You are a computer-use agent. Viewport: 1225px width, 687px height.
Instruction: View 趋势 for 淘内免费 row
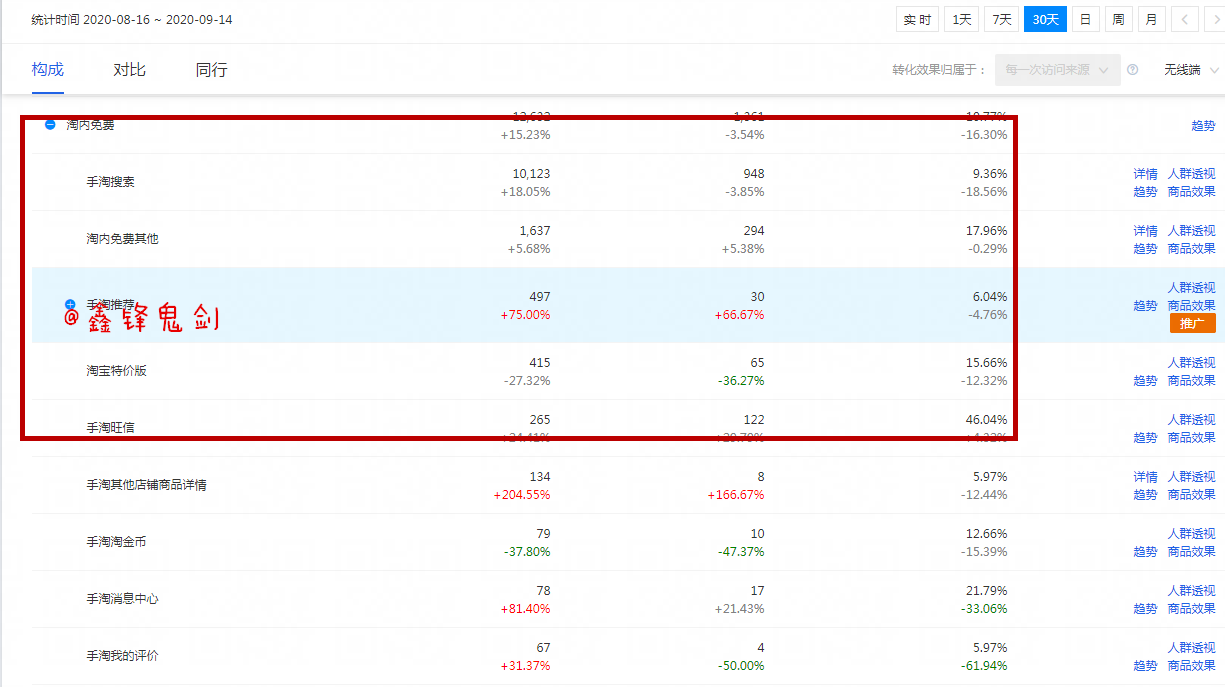(1203, 126)
